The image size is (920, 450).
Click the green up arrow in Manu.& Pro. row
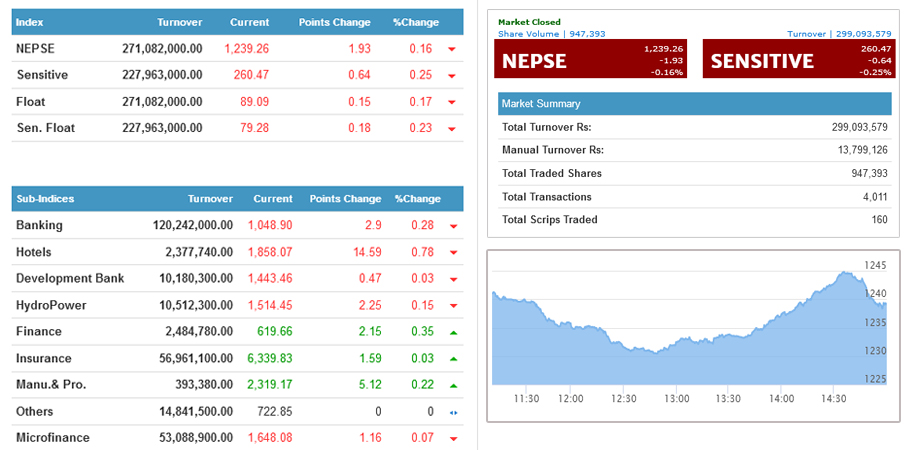tap(453, 385)
